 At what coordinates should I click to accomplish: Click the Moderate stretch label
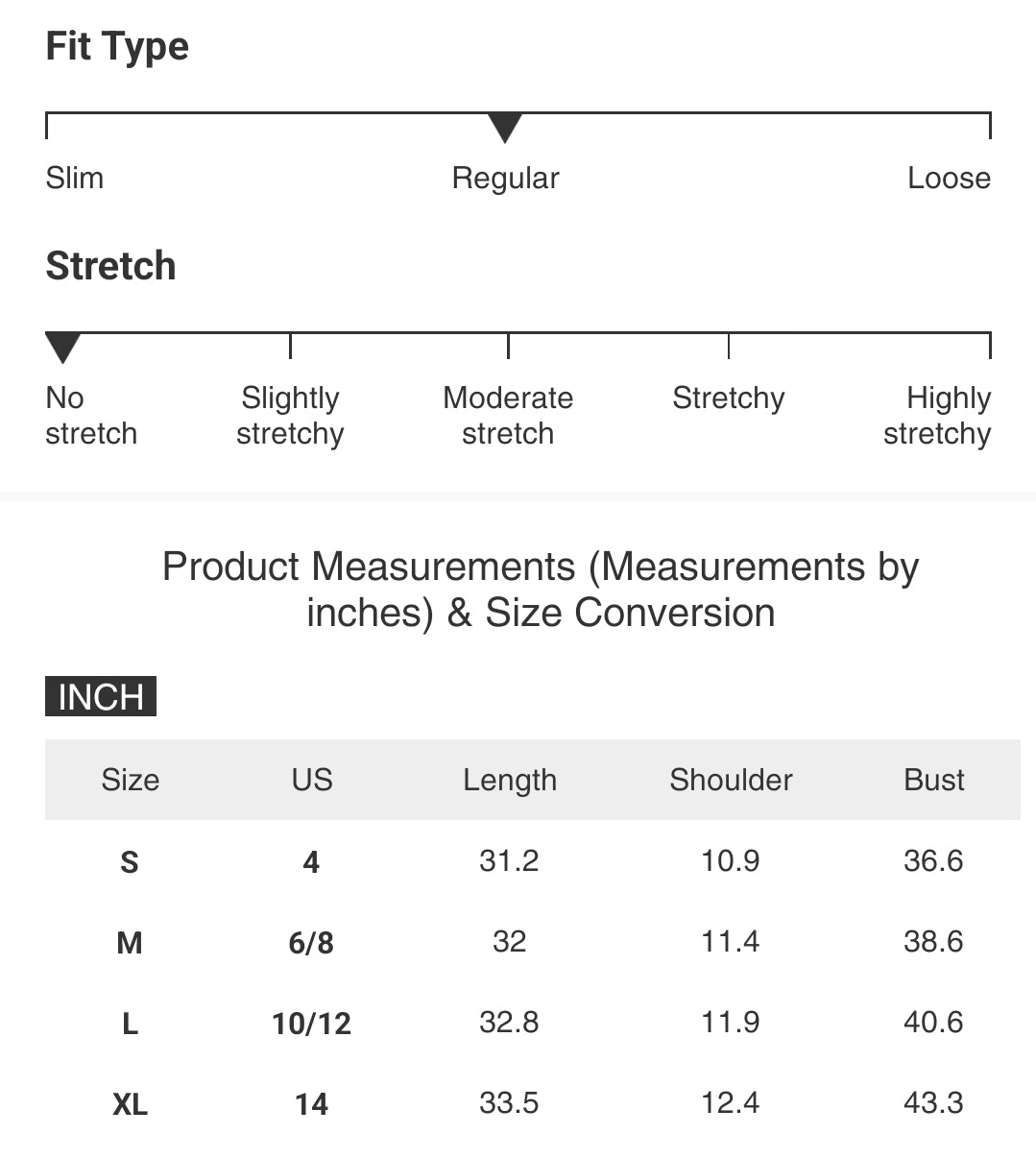pos(508,416)
